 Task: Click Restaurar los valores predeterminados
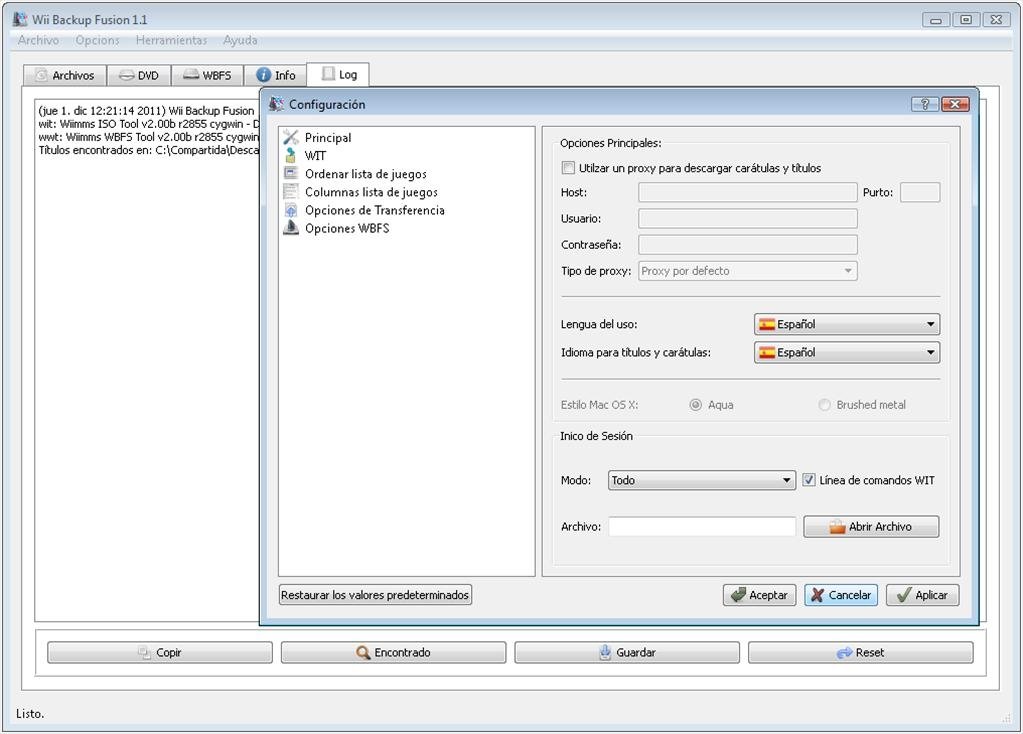pyautogui.click(x=375, y=595)
